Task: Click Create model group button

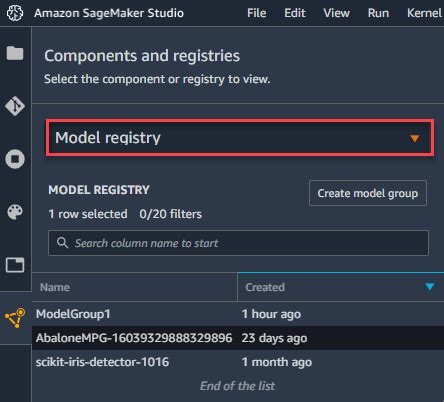Action: pos(368,193)
